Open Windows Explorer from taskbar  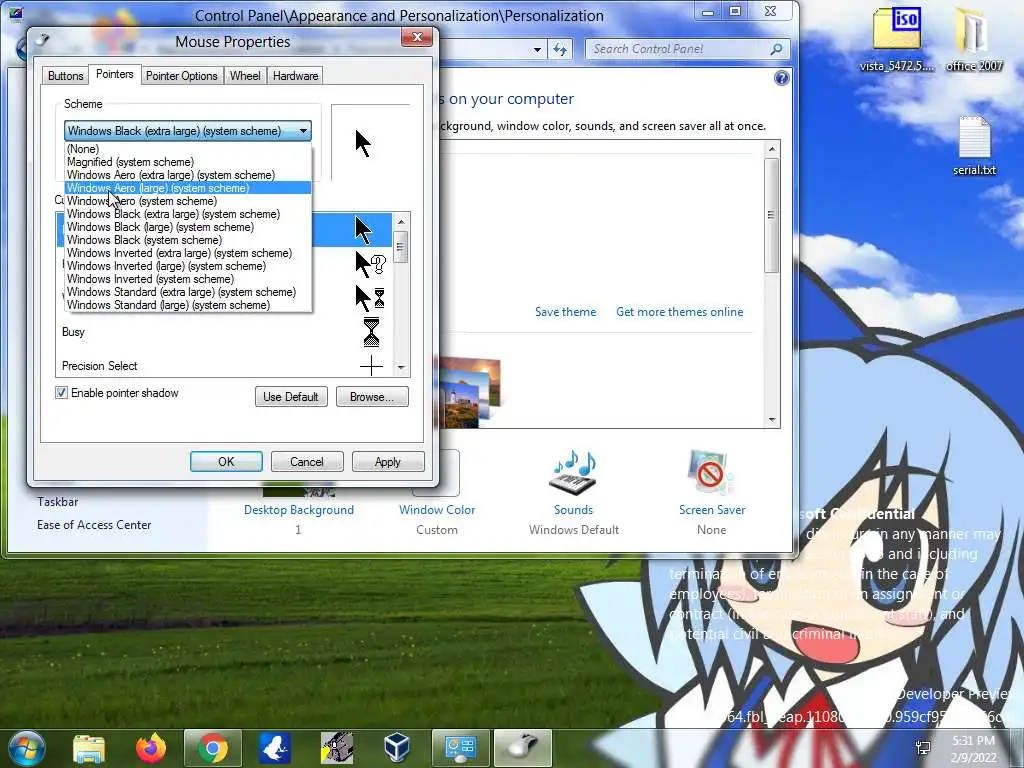coord(89,748)
